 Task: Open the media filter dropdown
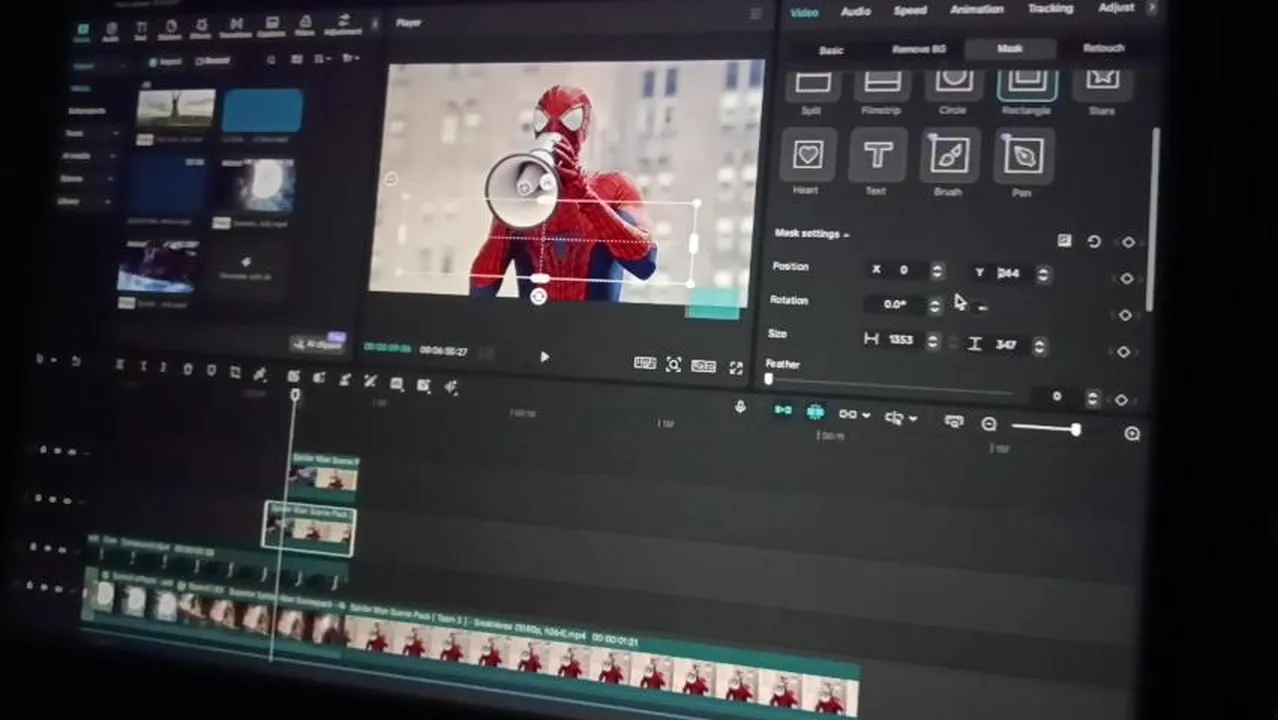[x=350, y=59]
